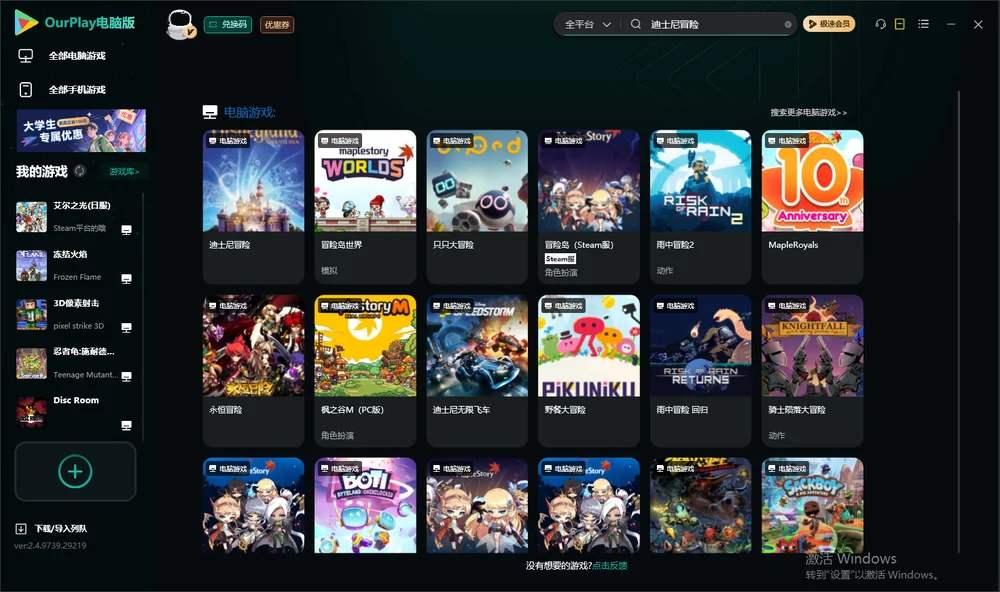Add a new game with plus button
This screenshot has height=592, width=1000.
point(75,471)
